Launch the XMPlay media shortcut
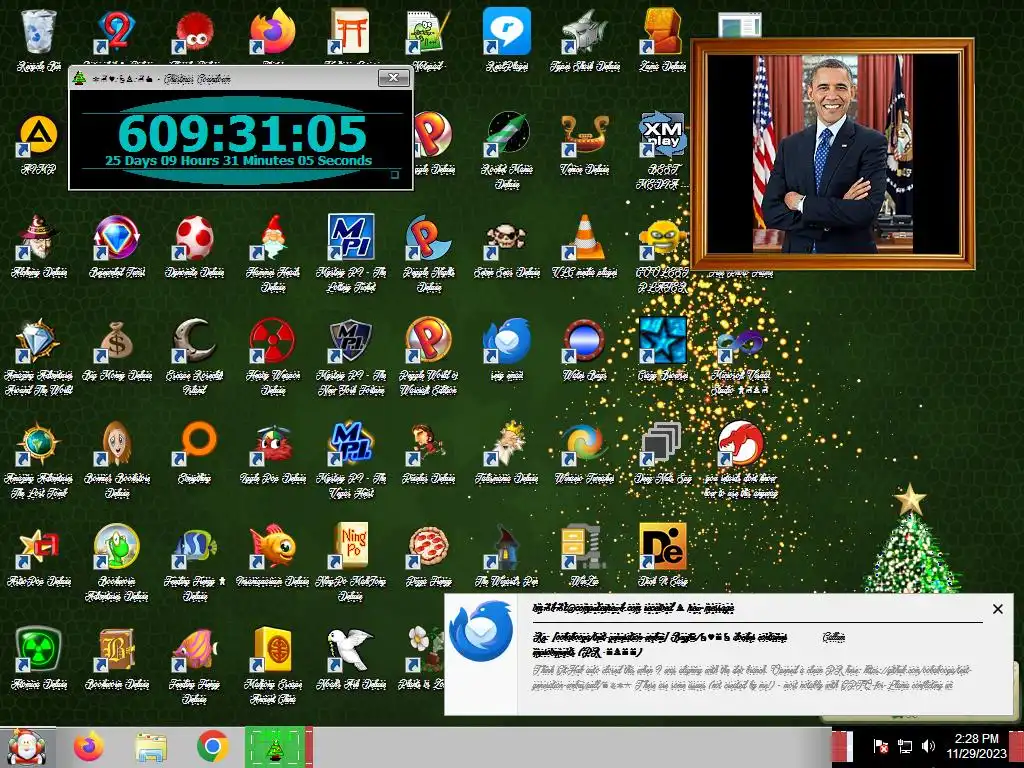Image resolution: width=1024 pixels, height=768 pixels. click(x=662, y=134)
